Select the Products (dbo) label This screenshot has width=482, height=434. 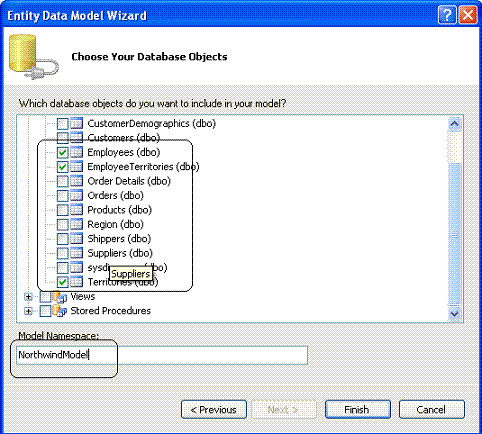pyautogui.click(x=120, y=210)
